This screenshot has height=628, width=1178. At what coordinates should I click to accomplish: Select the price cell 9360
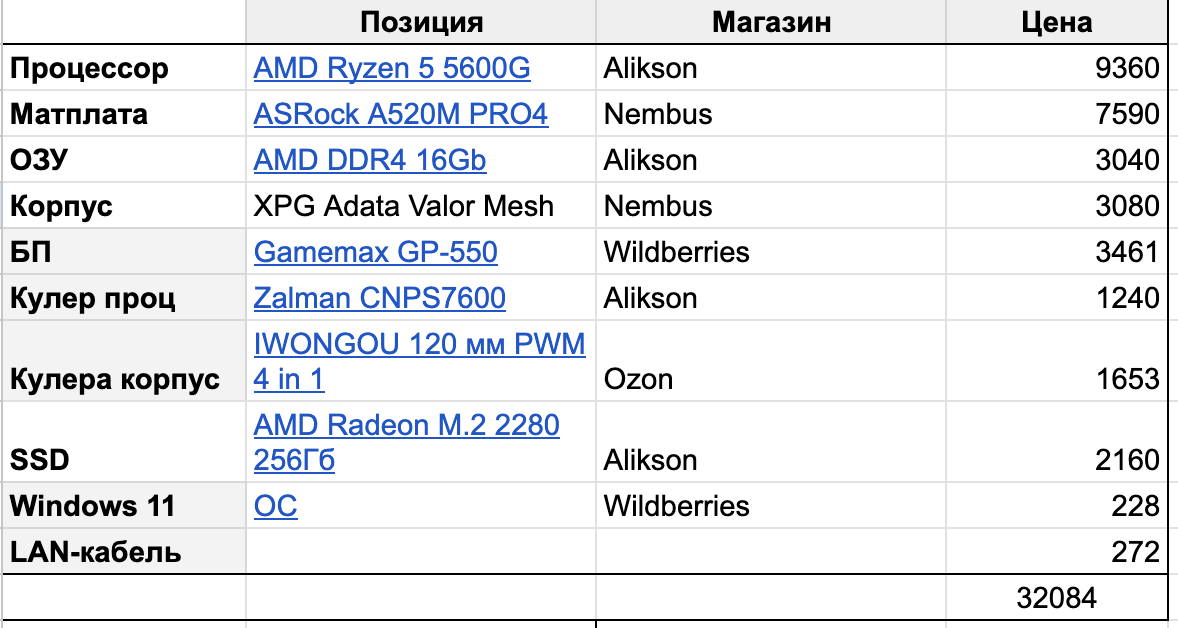(1056, 68)
